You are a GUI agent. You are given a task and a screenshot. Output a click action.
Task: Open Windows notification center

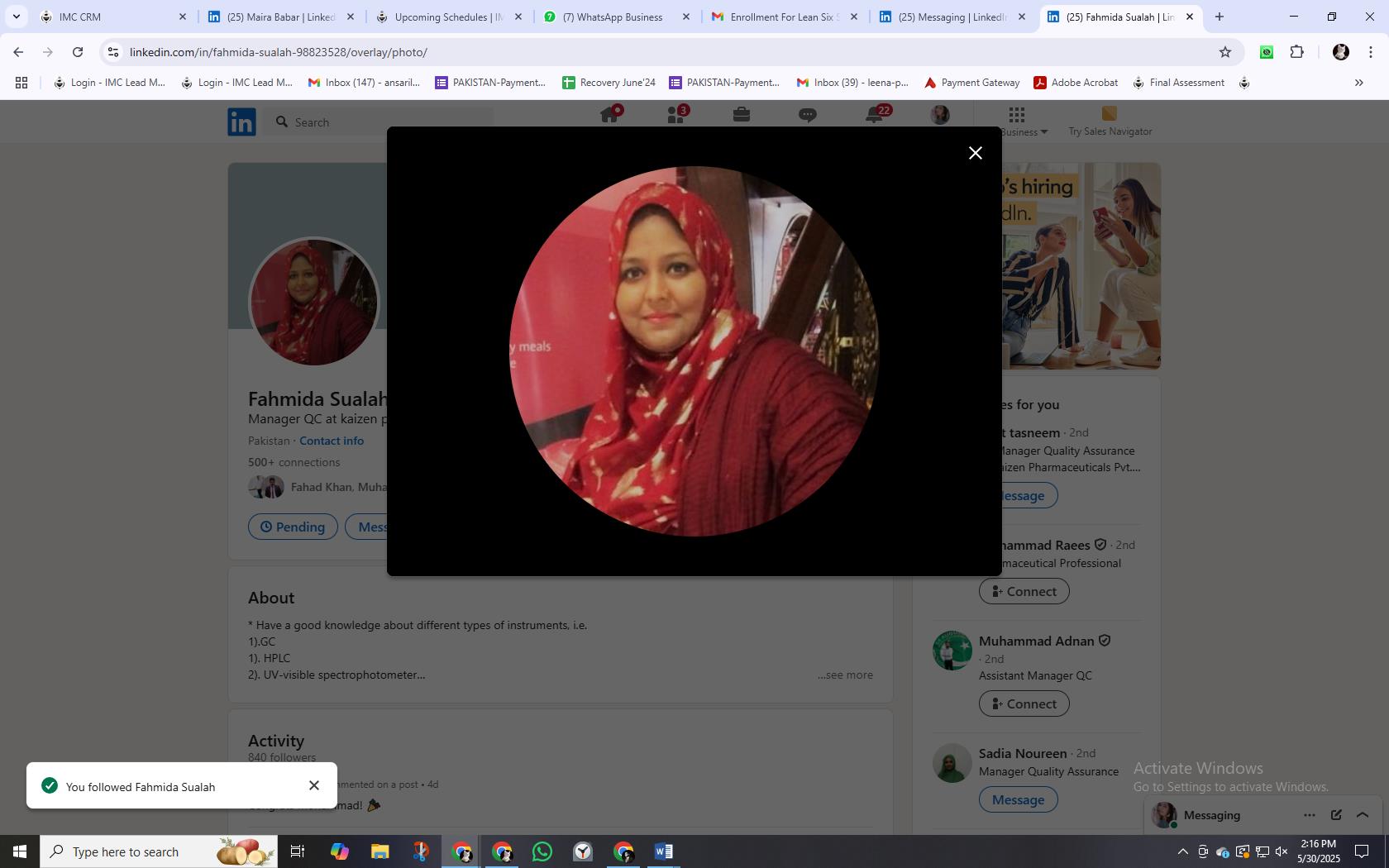tap(1362, 851)
